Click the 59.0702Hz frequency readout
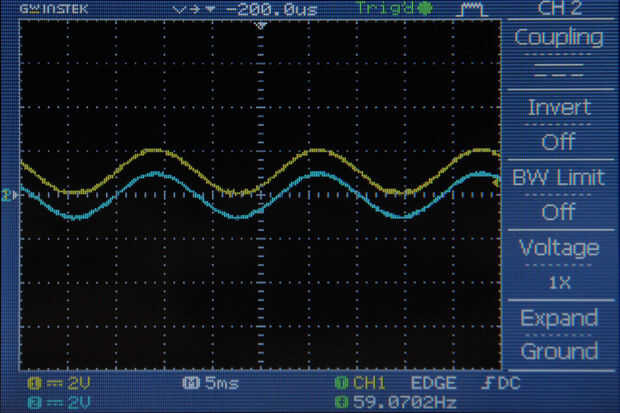The image size is (620, 413). (405, 402)
